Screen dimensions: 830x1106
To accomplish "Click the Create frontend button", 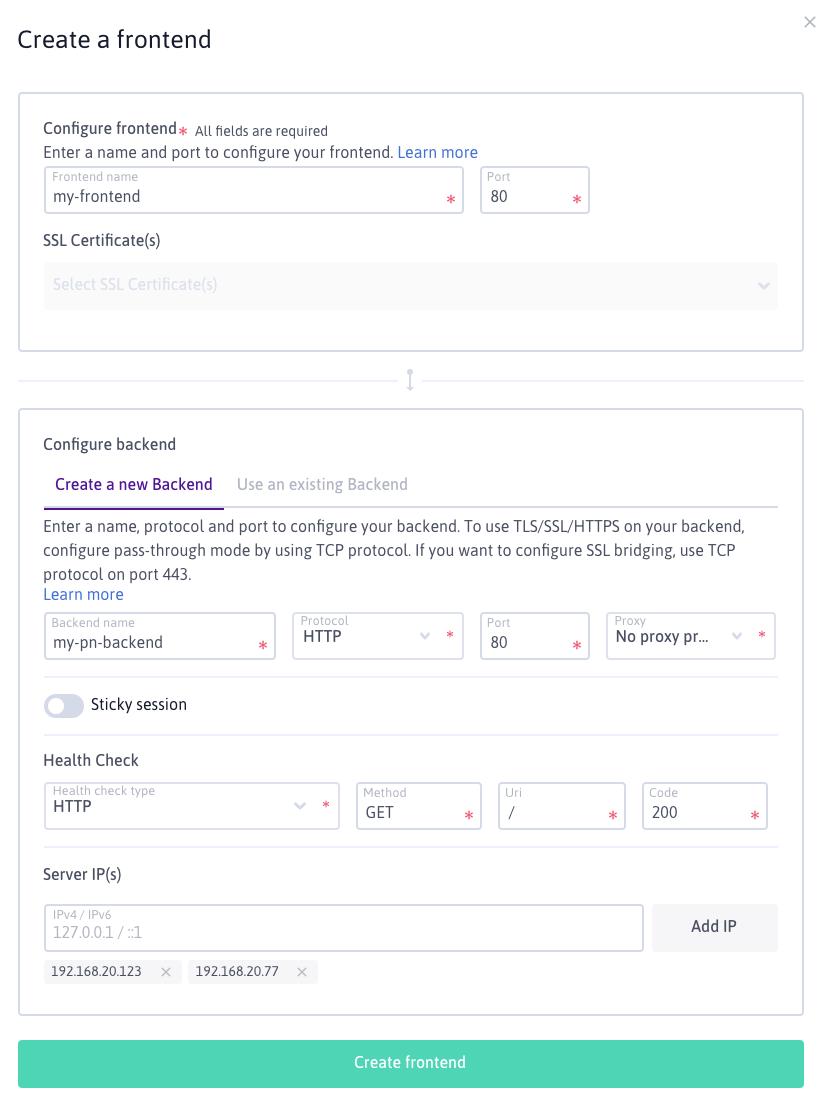I will pyautogui.click(x=410, y=1063).
